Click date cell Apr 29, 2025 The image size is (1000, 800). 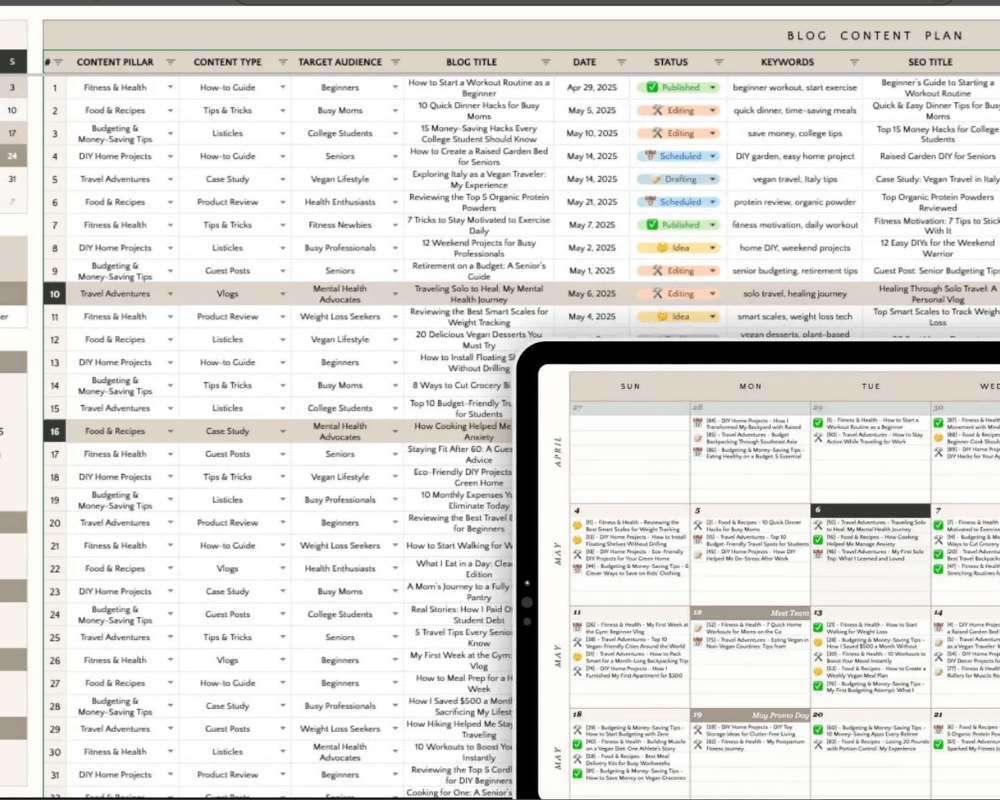coord(592,87)
